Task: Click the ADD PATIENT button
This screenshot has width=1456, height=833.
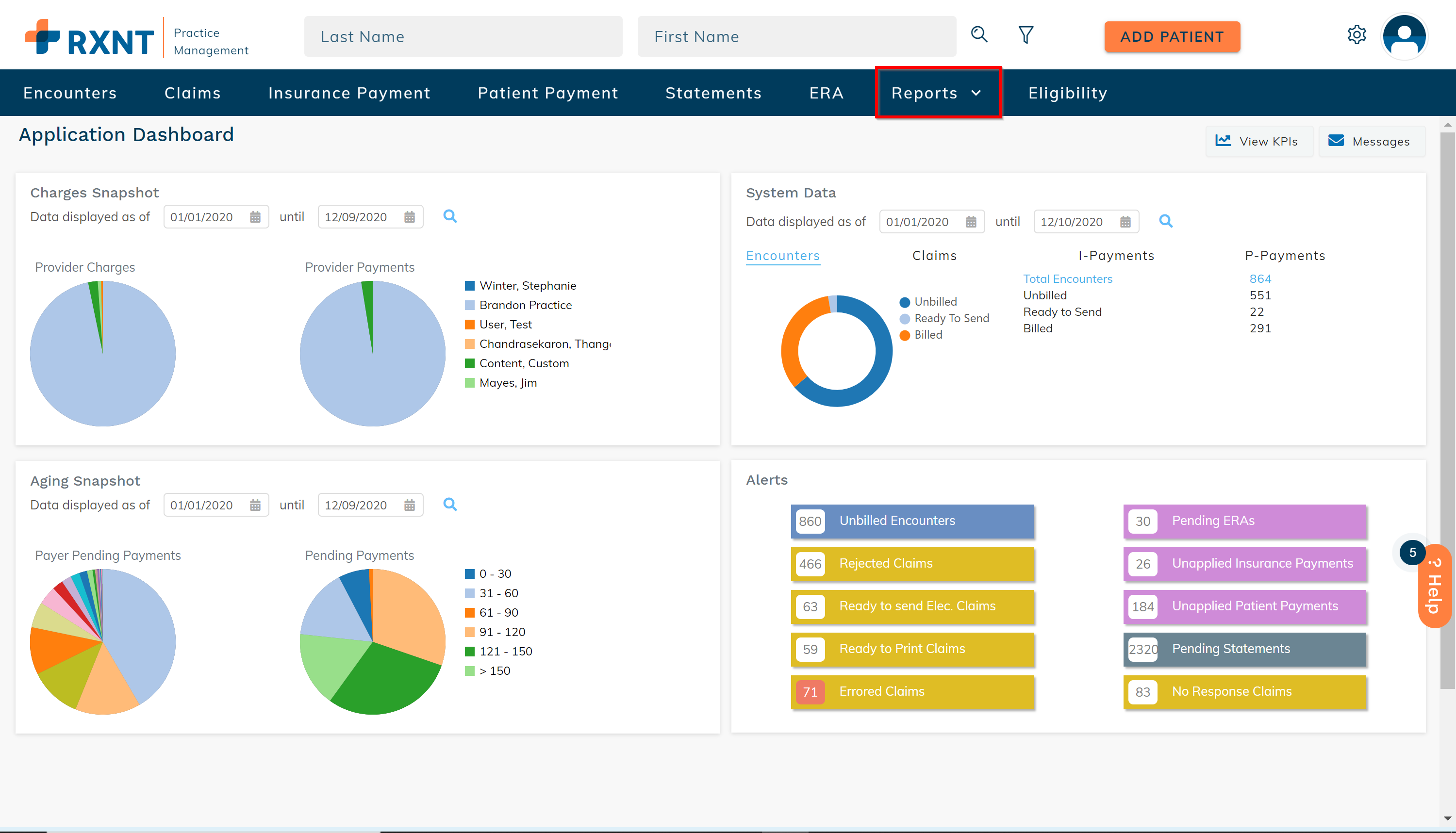Action: point(1172,36)
